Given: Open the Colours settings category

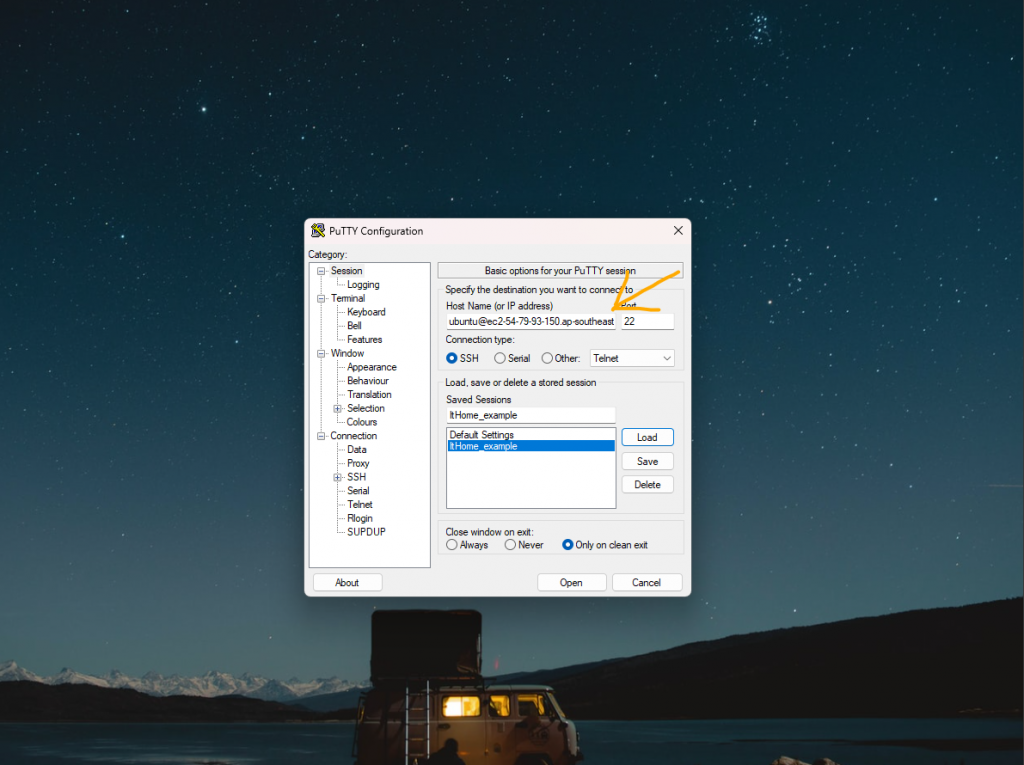Looking at the screenshot, I should 362,421.
